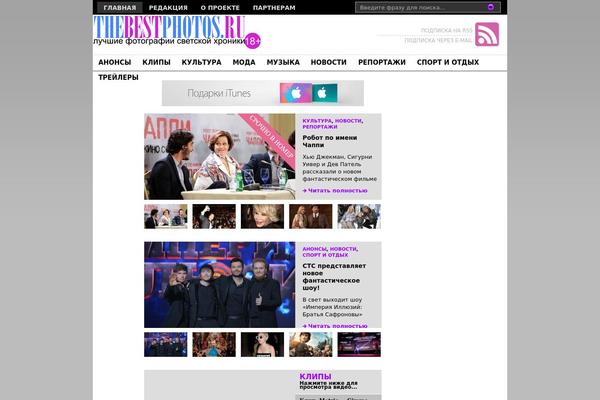600x400 pixels.
Task: Click the search button in the search field
Action: point(491,7)
